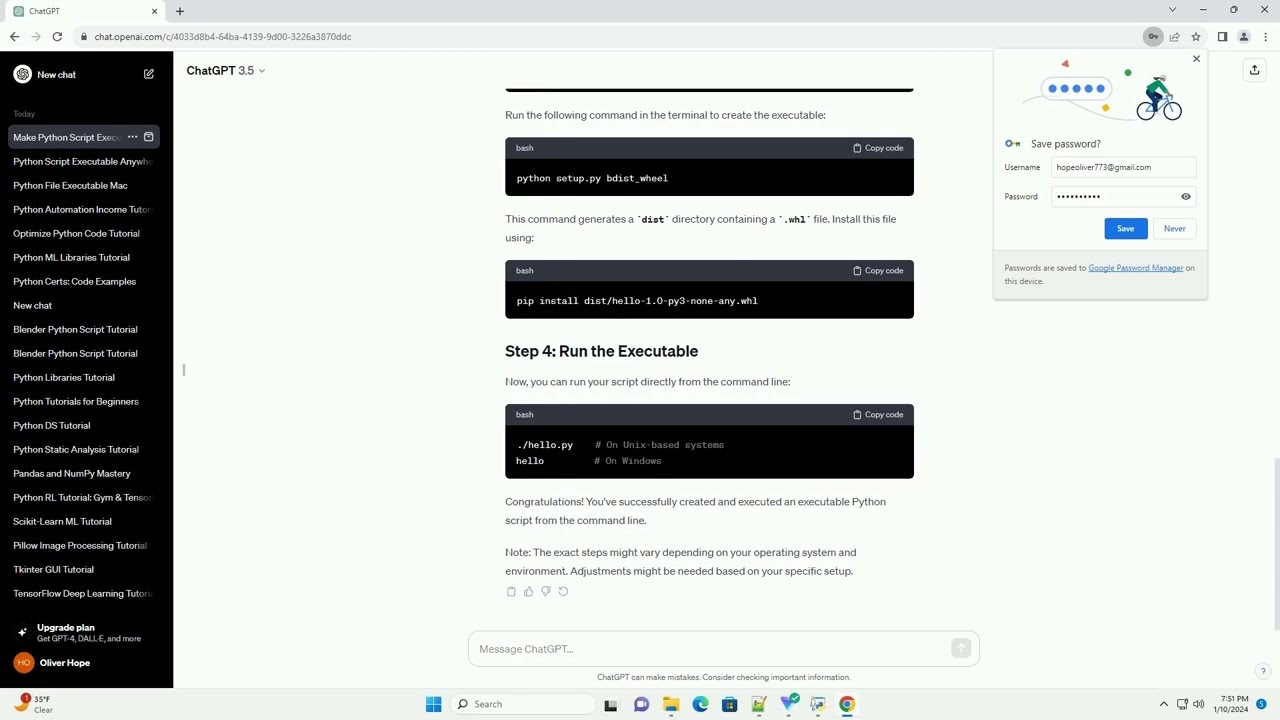Screen dimensions: 1280x720
Task: Open a new browser tab
Action: coord(180,11)
